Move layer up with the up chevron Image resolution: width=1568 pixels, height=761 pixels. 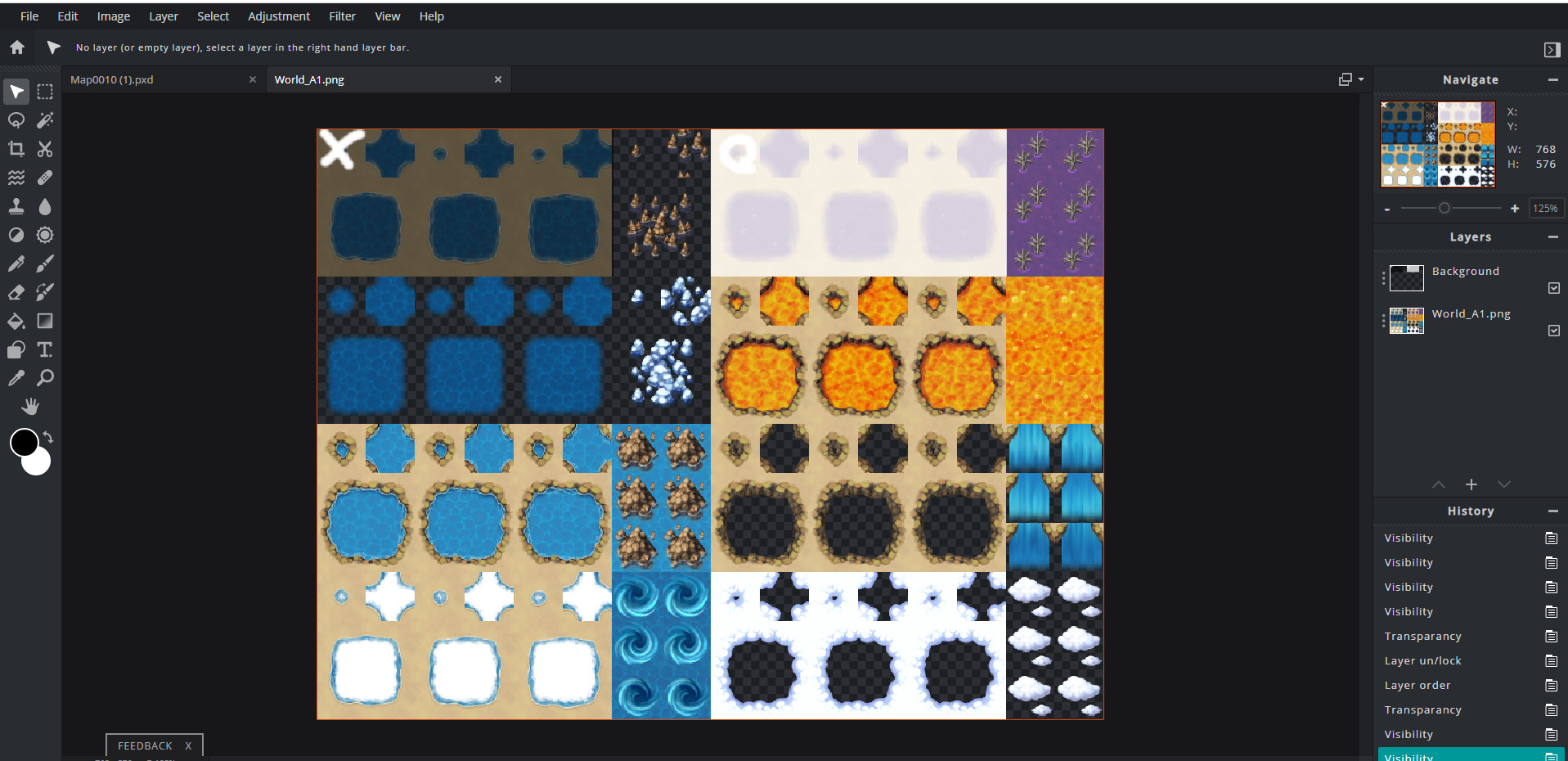(x=1439, y=484)
